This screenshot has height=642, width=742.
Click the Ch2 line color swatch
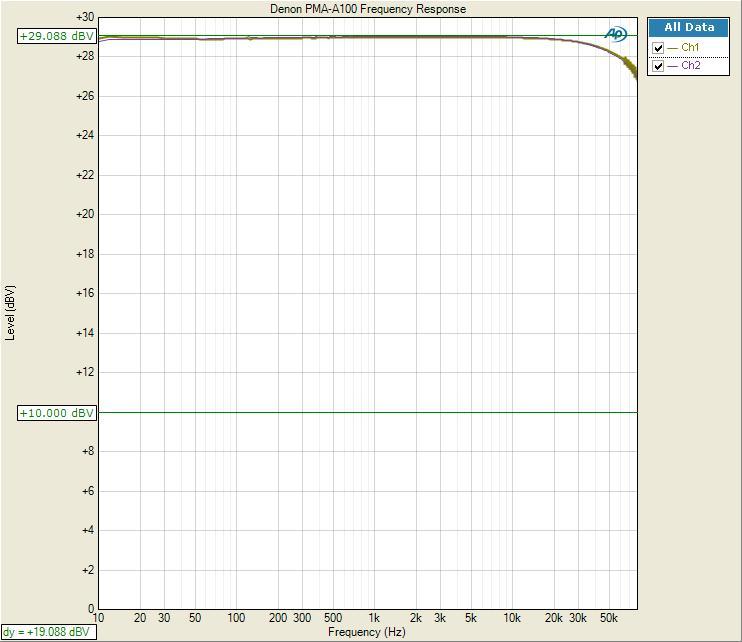click(673, 66)
